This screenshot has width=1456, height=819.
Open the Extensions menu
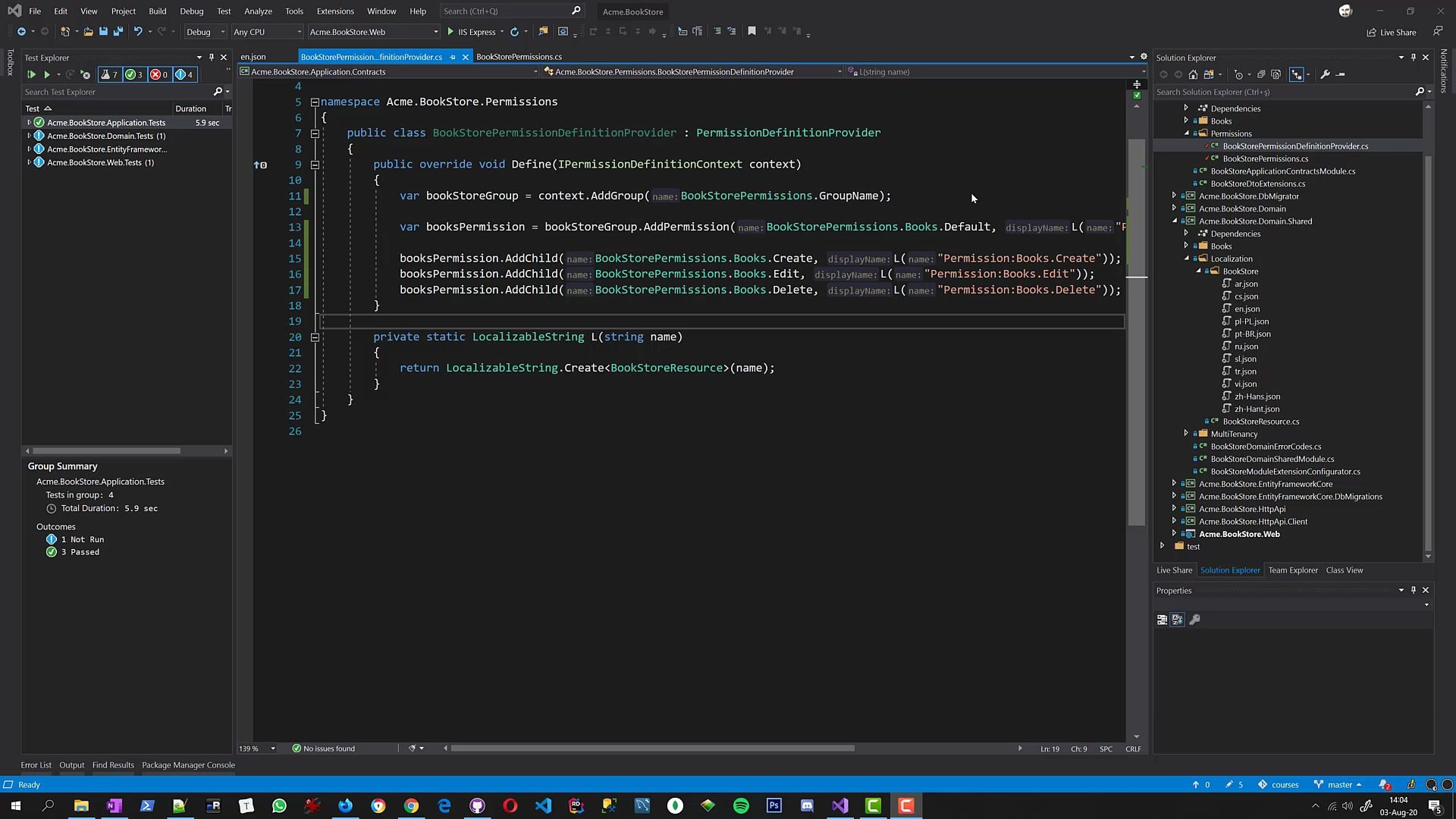coord(334,11)
